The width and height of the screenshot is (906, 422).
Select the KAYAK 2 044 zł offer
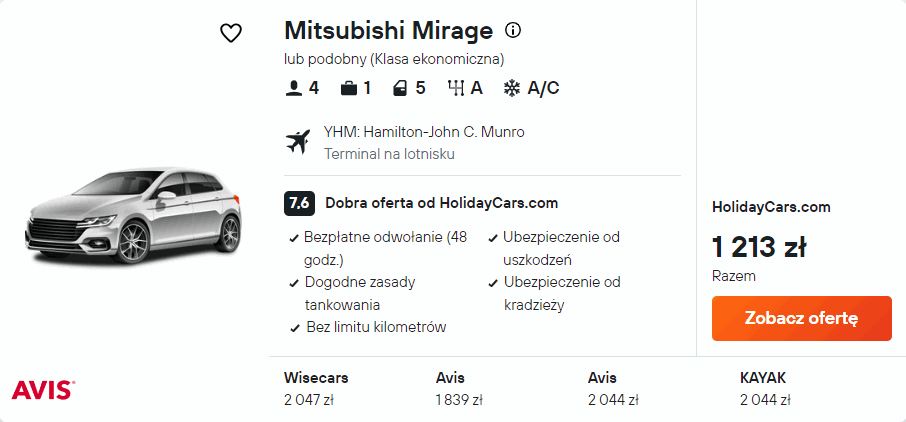pos(765,389)
